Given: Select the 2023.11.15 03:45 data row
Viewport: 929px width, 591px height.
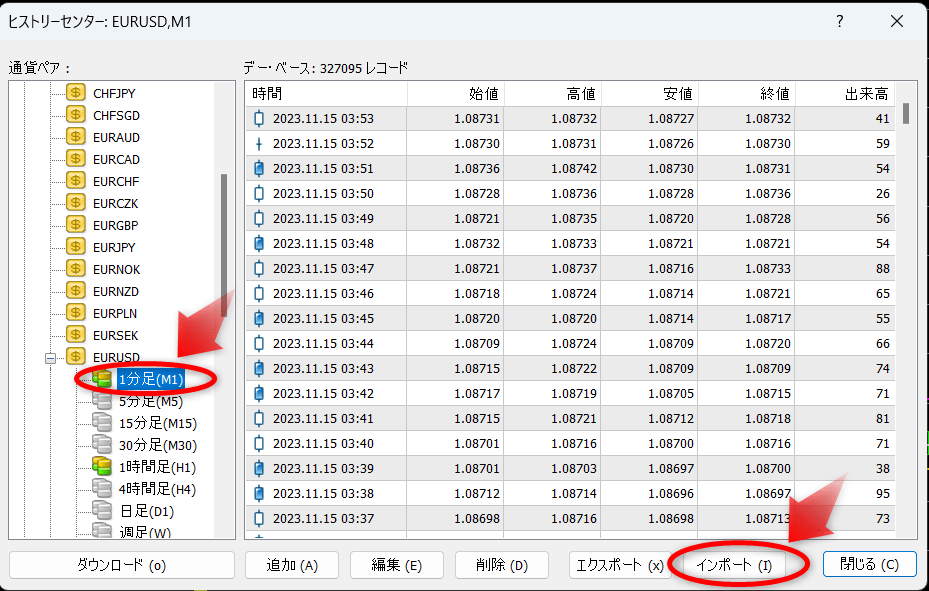Looking at the screenshot, I should click(x=450, y=318).
